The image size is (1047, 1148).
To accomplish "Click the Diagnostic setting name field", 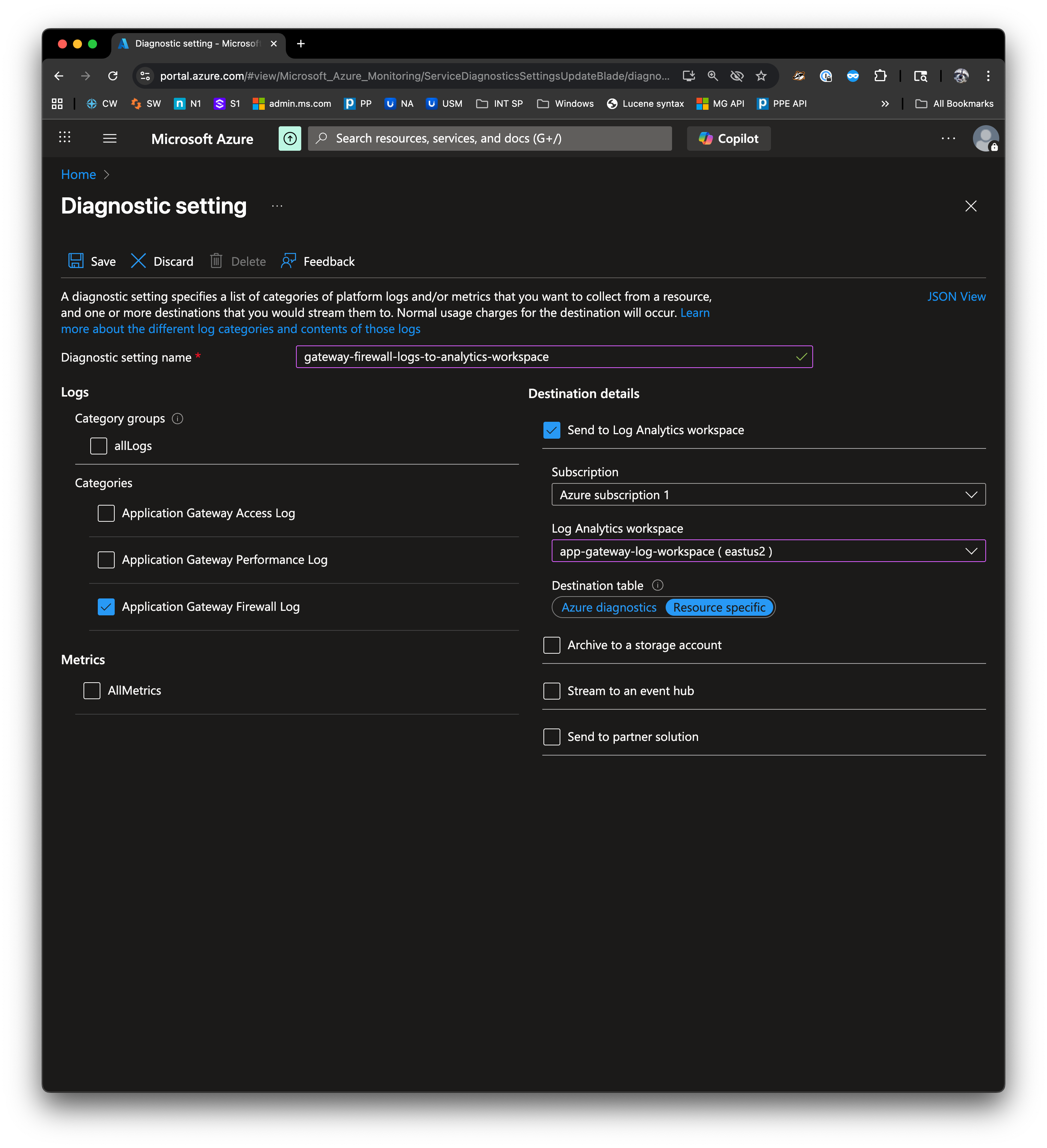I will pyautogui.click(x=547, y=357).
